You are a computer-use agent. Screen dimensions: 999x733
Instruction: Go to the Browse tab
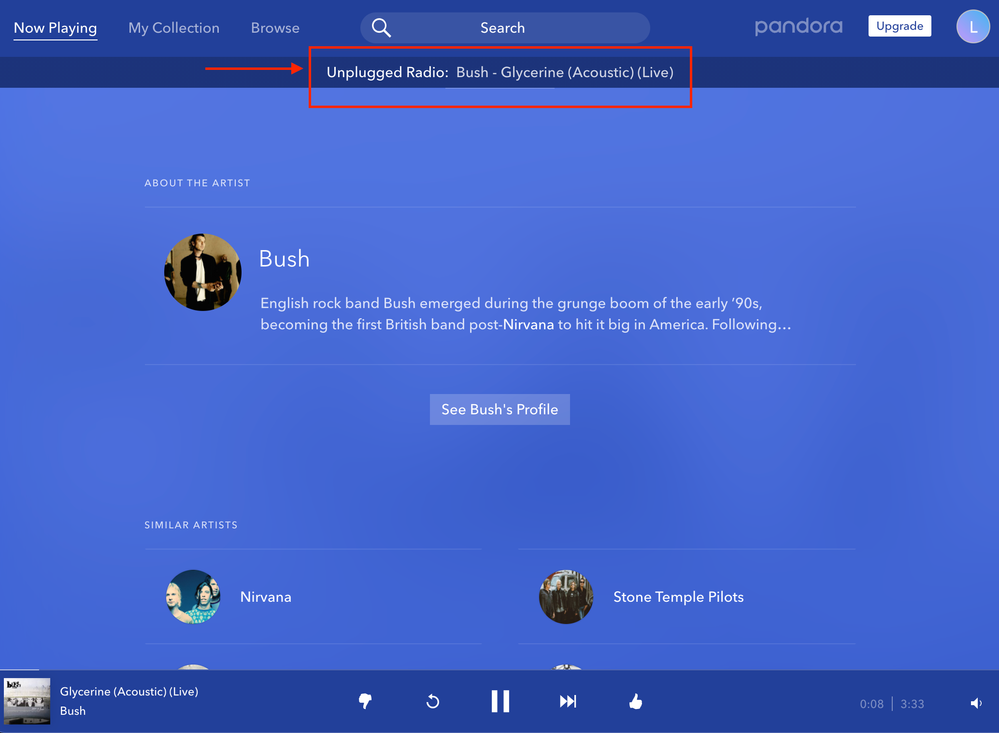click(x=275, y=28)
